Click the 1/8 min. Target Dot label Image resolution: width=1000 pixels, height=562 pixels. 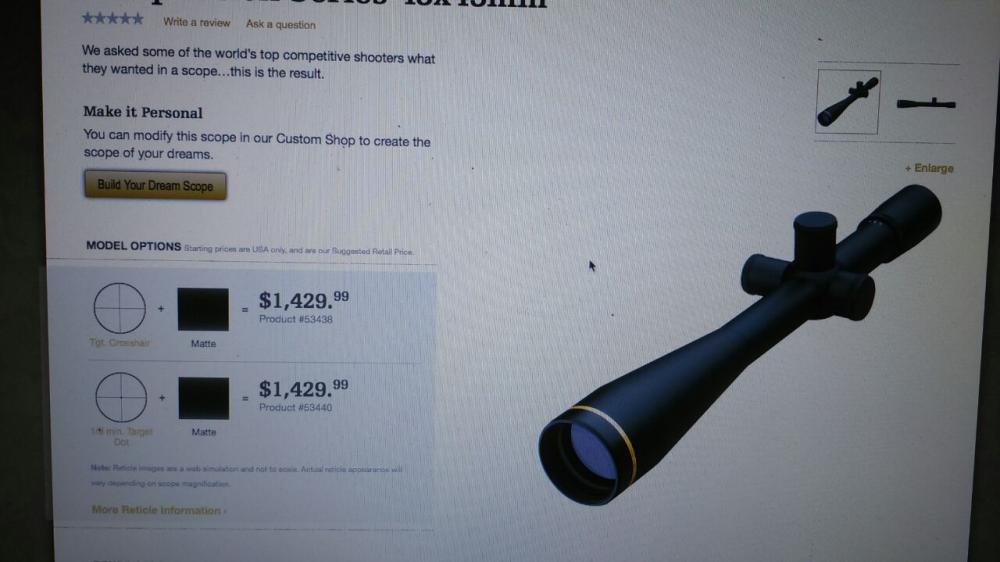tap(121, 436)
